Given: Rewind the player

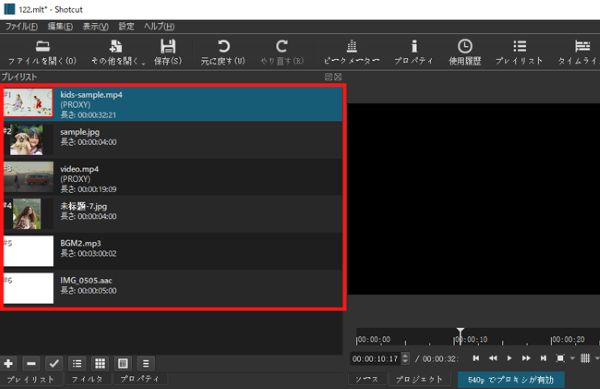Looking at the screenshot, I should [x=493, y=358].
